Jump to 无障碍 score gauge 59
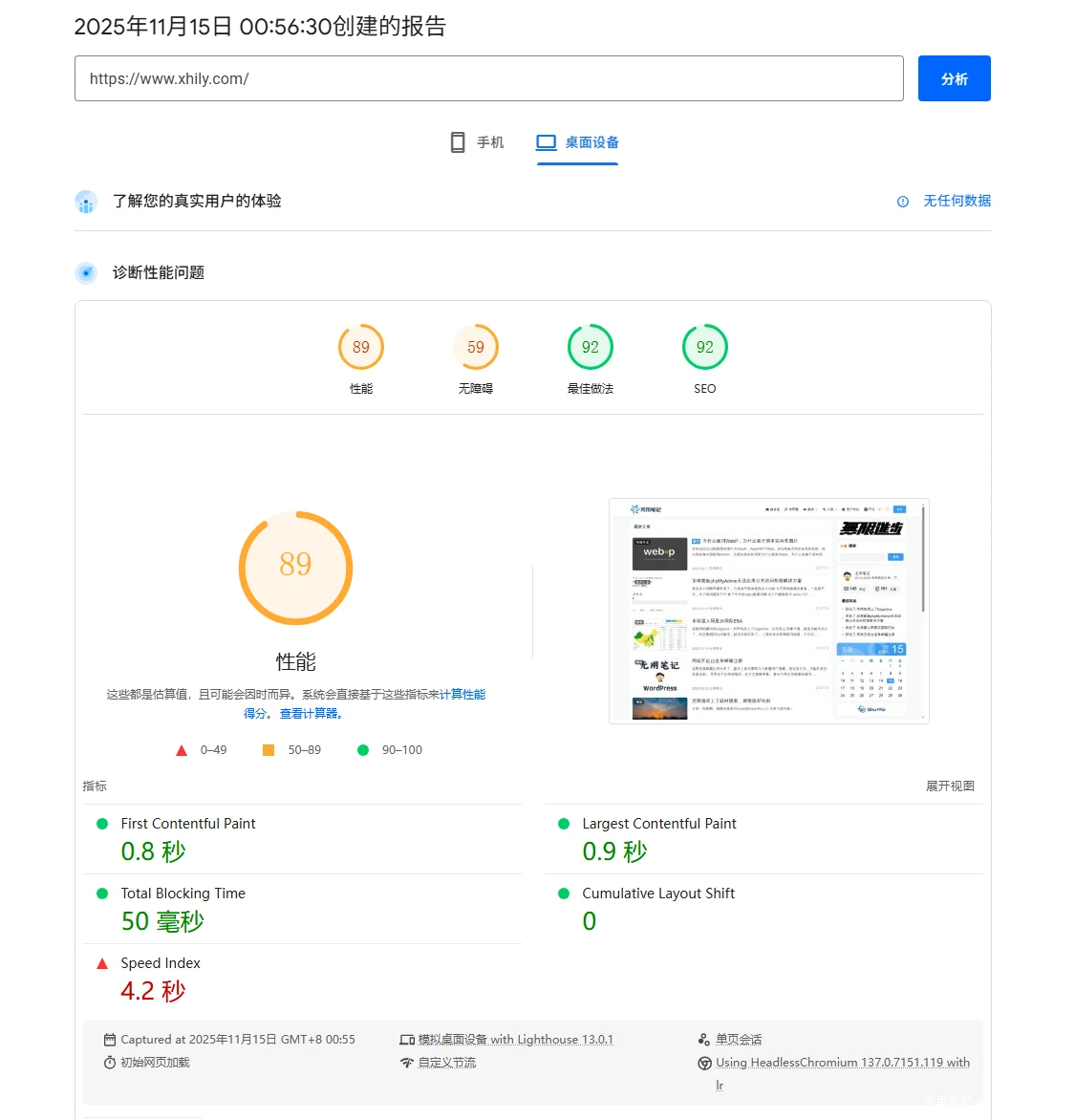Image resolution: width=1075 pixels, height=1120 pixels. coord(476,348)
